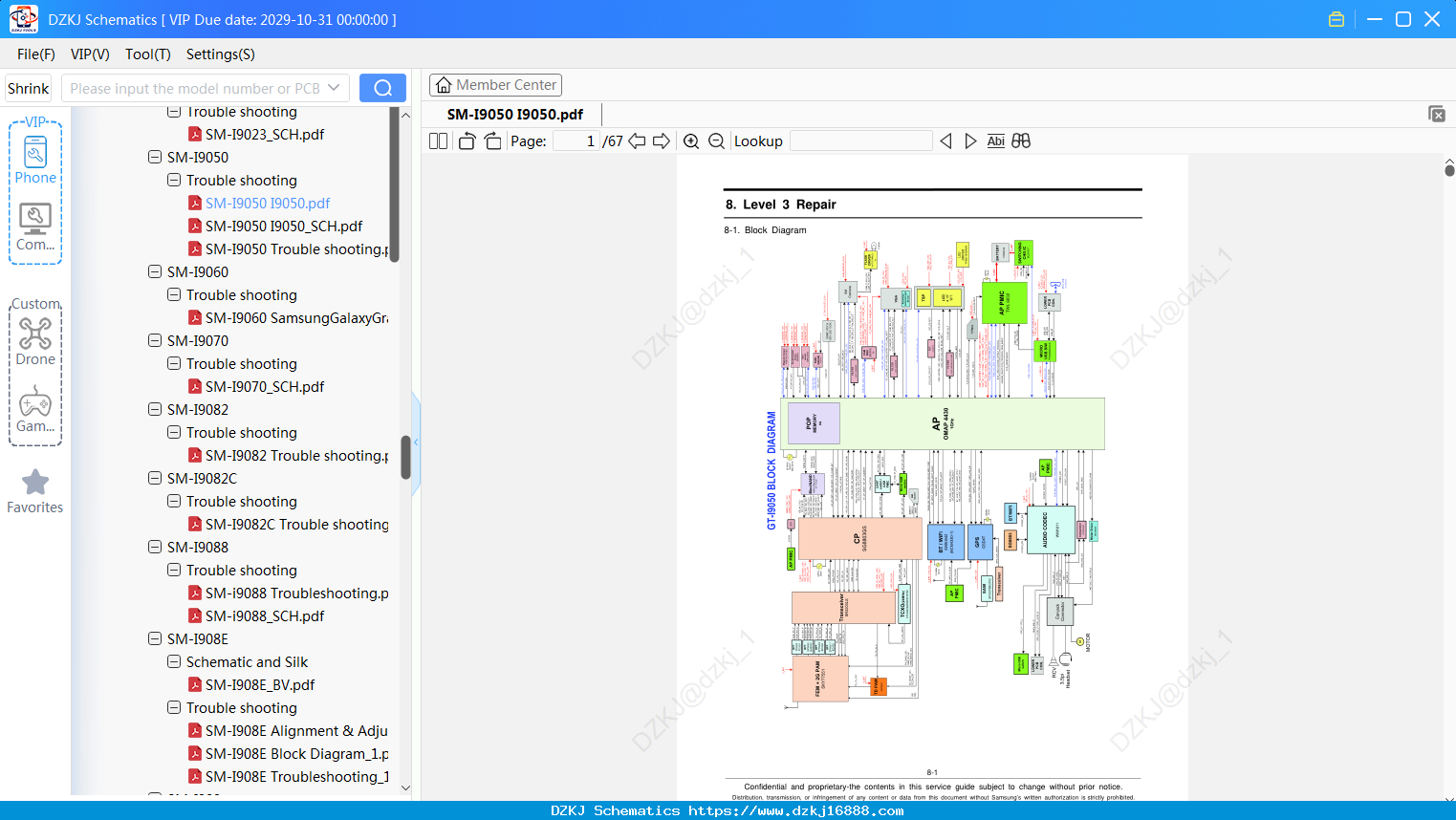Select the Drone category icon
The width and height of the screenshot is (1456, 820).
point(35,341)
